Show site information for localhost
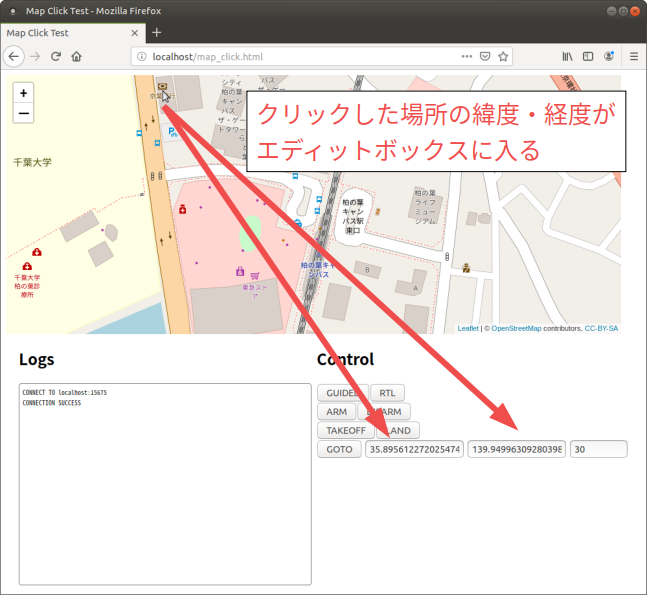This screenshot has width=647, height=595. [141, 57]
